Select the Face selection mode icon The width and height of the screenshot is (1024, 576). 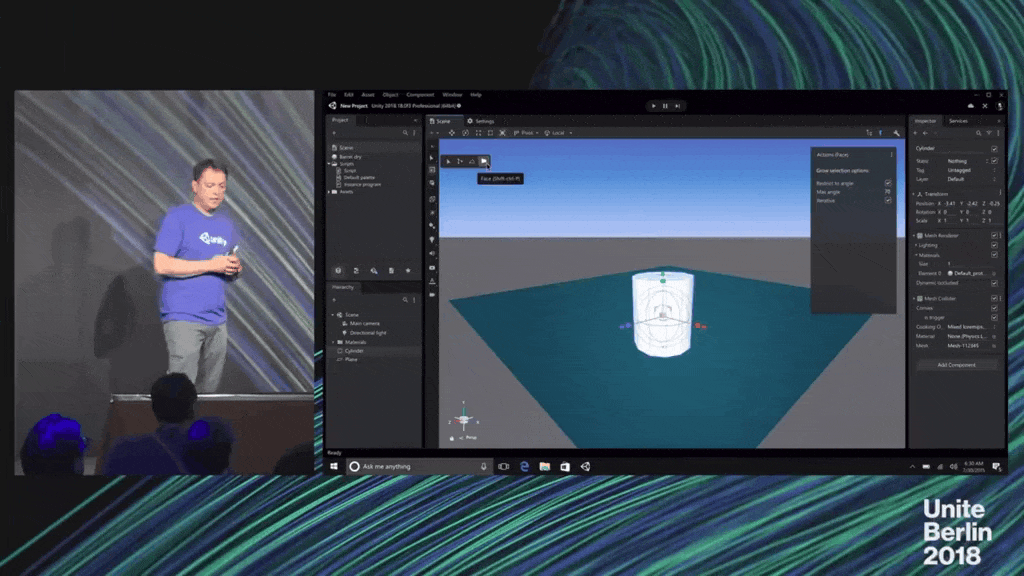pos(484,161)
